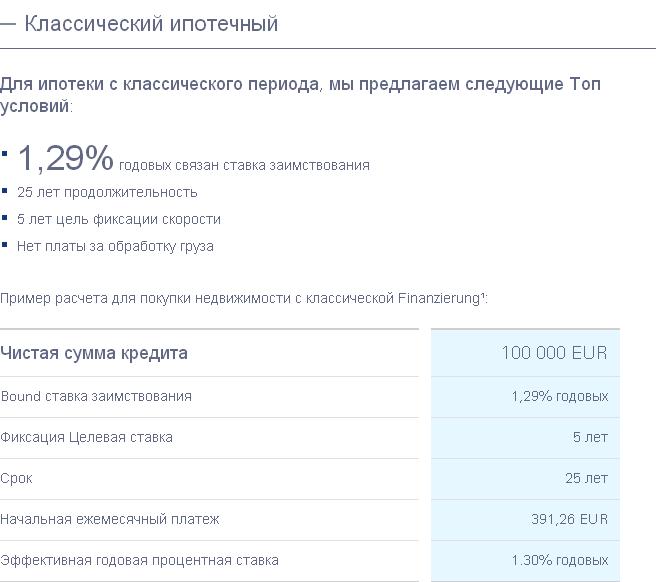Select the 1.30% годовых effective rate cell
The height and width of the screenshot is (582, 656).
point(559,560)
